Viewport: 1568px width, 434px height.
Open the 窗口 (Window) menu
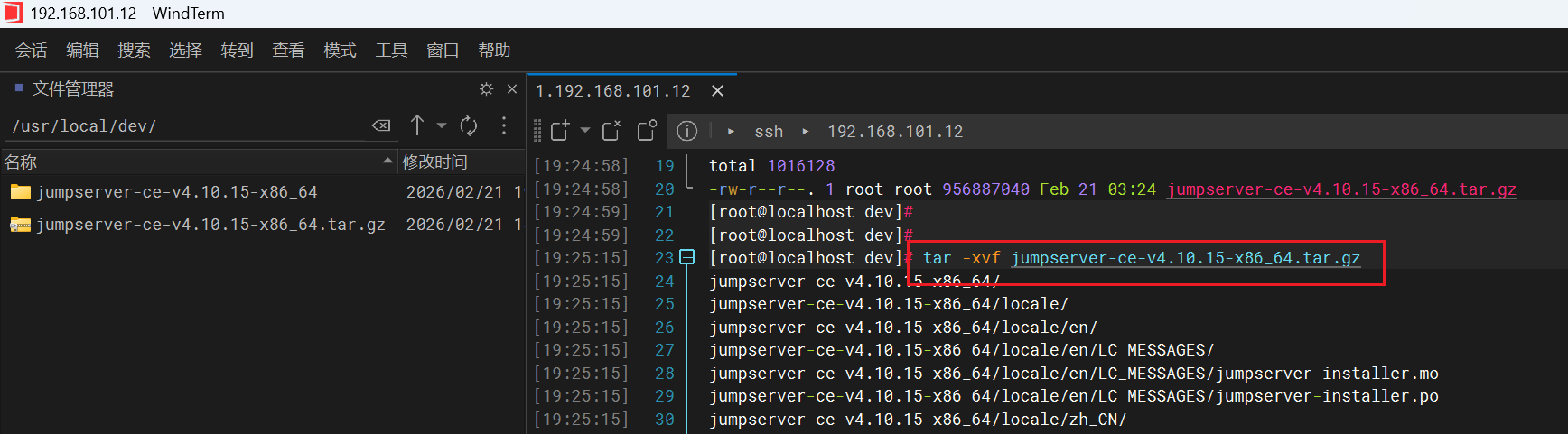pyautogui.click(x=443, y=51)
